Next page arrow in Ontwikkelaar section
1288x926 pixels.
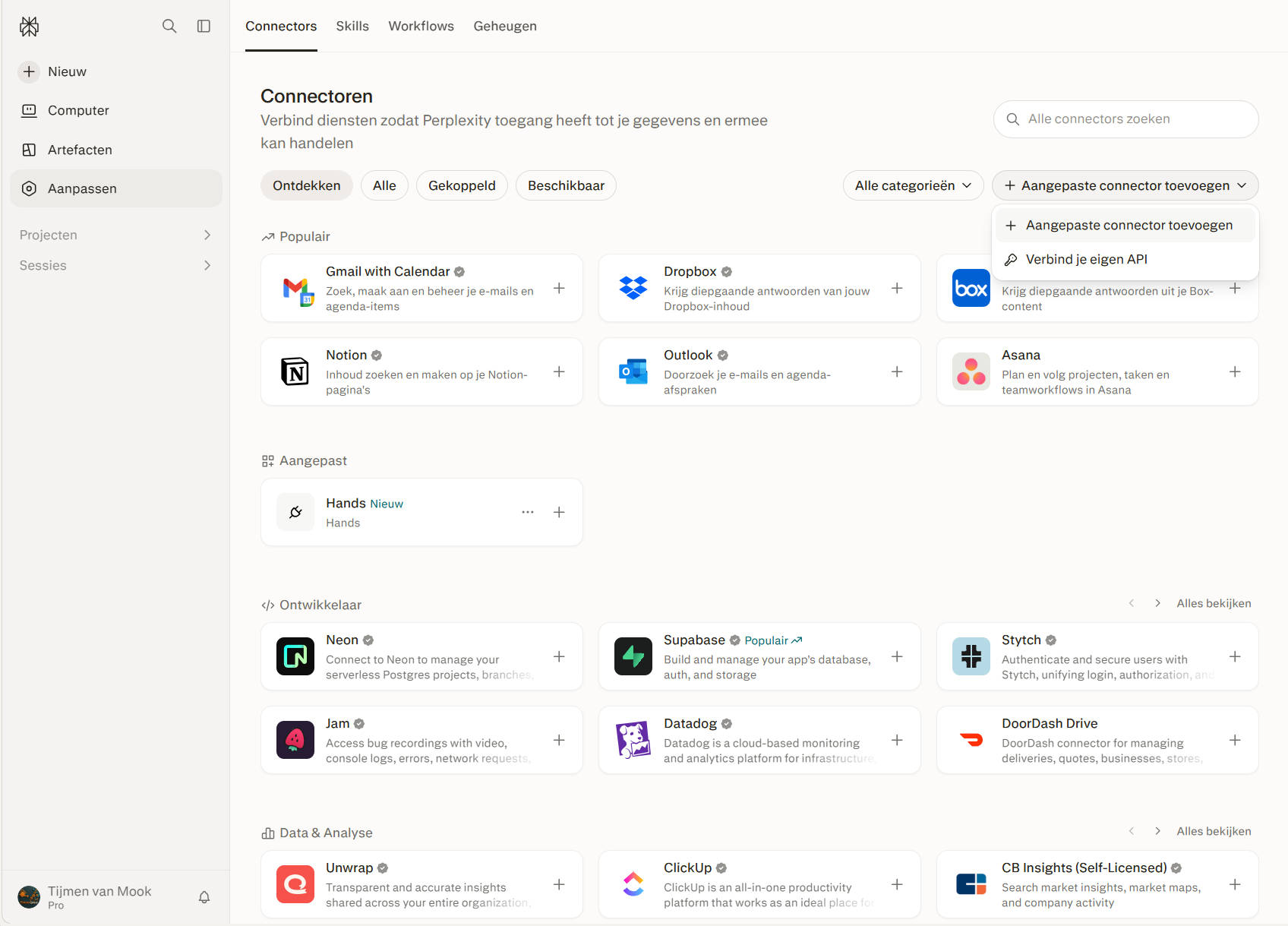click(x=1157, y=603)
